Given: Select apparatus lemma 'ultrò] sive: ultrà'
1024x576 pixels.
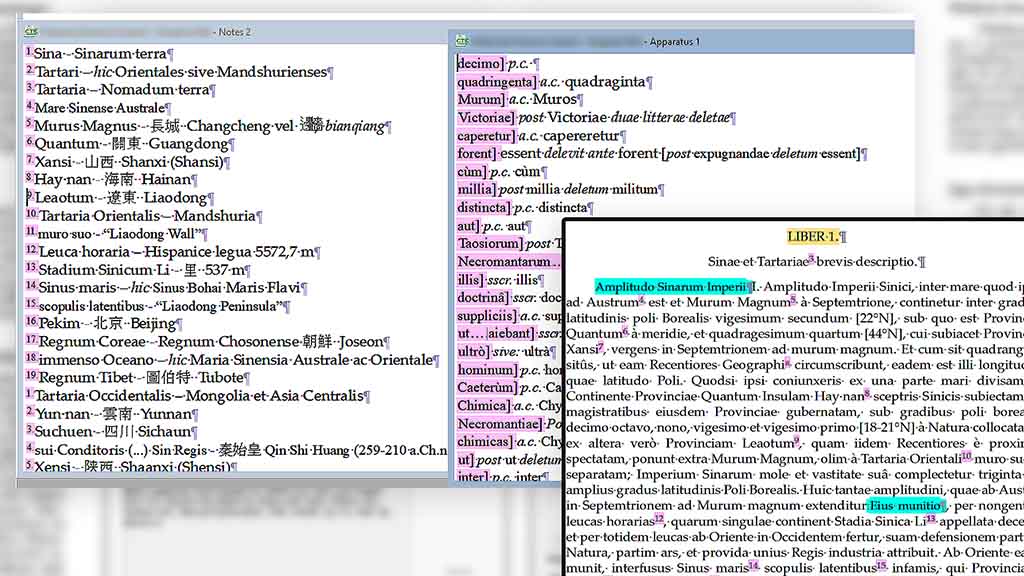Looking at the screenshot, I should tap(505, 352).
